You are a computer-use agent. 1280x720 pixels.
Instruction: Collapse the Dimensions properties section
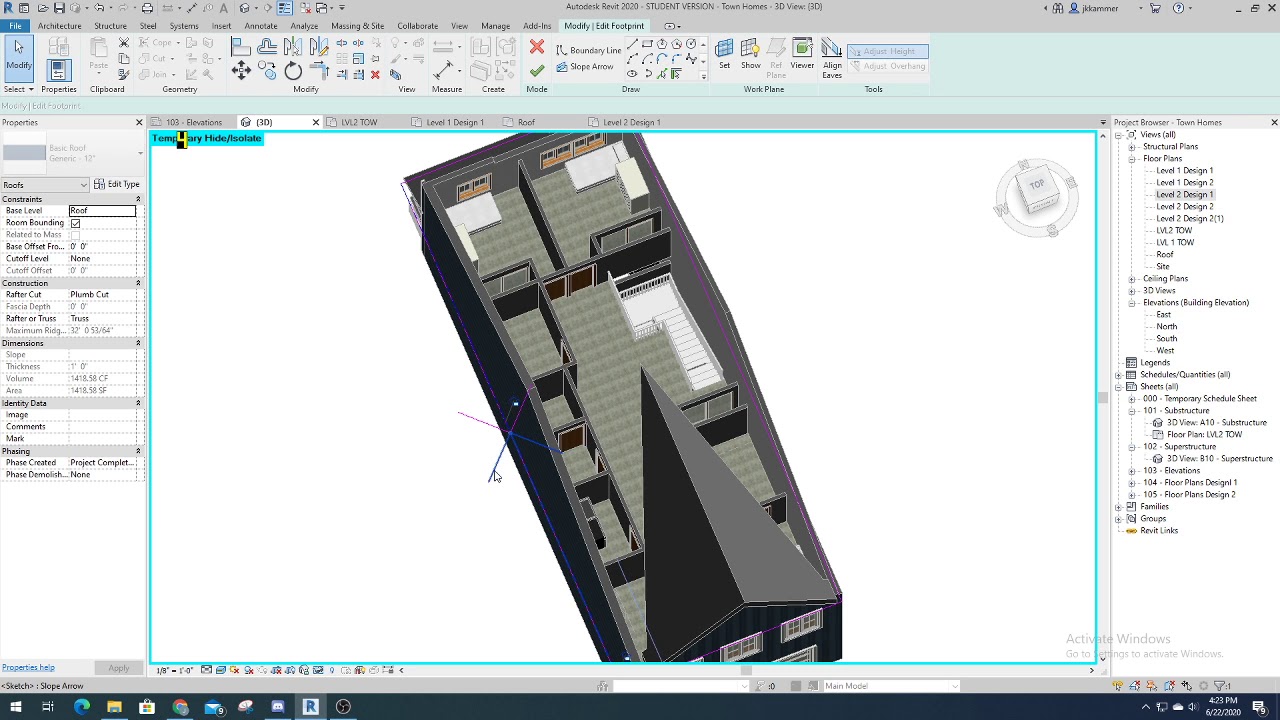(x=139, y=343)
